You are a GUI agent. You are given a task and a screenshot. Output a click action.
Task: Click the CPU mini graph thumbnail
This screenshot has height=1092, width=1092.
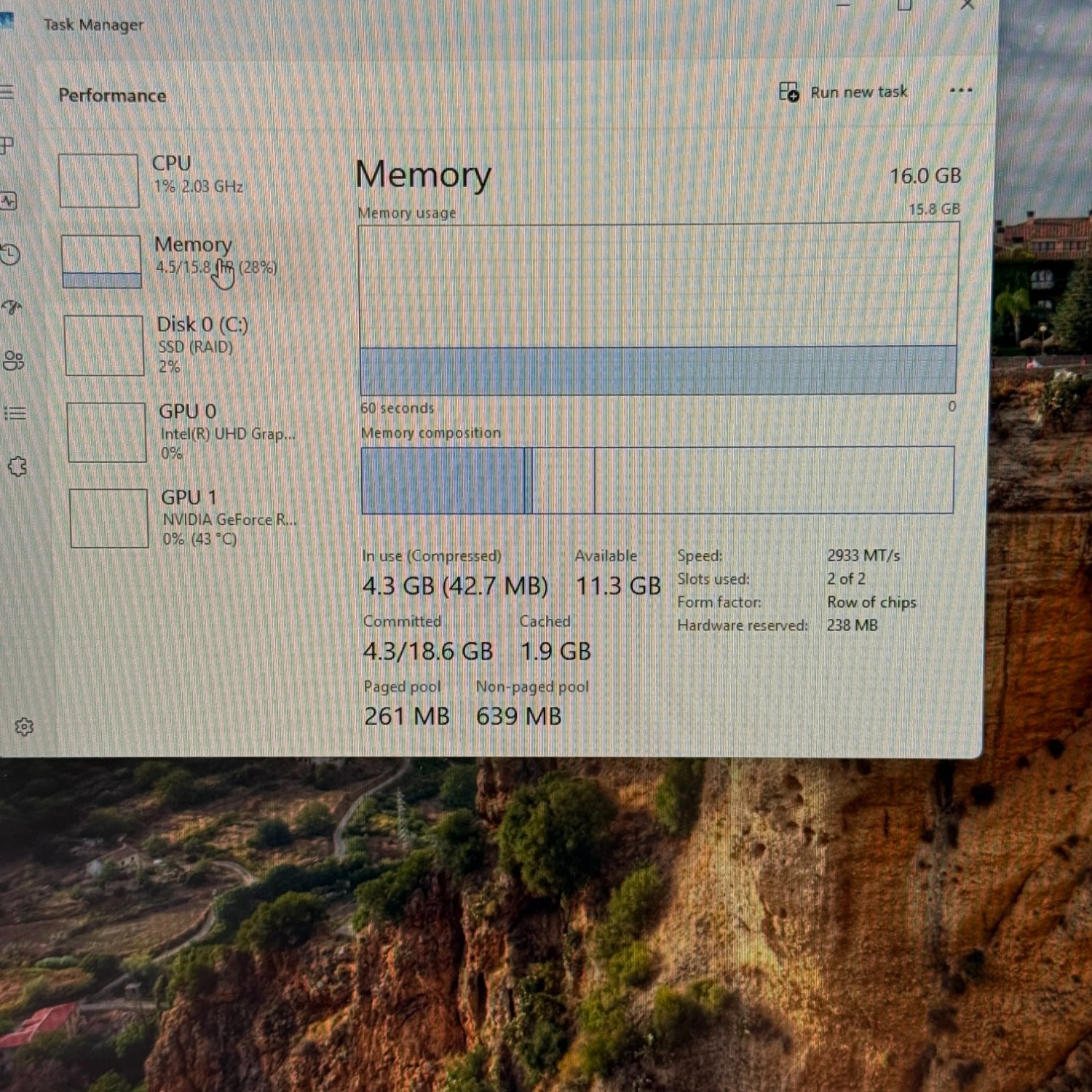click(x=98, y=181)
